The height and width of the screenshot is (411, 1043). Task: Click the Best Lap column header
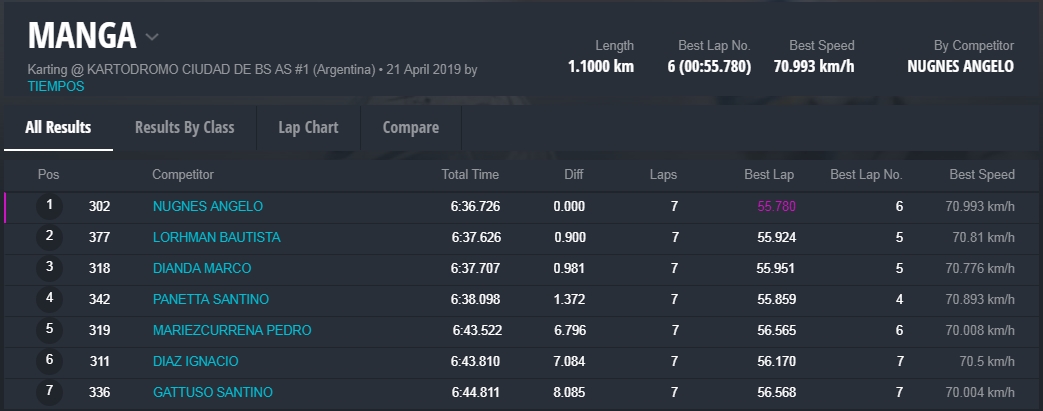point(769,175)
